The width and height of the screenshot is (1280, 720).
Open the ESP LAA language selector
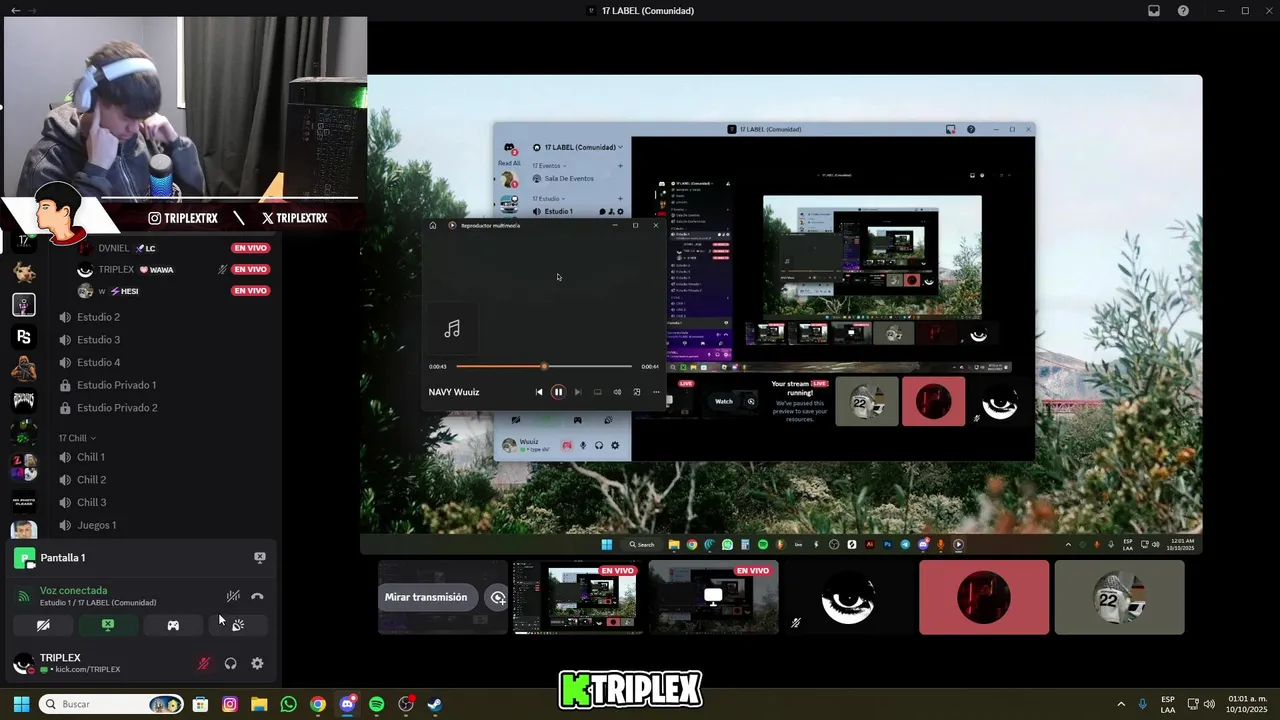1168,704
